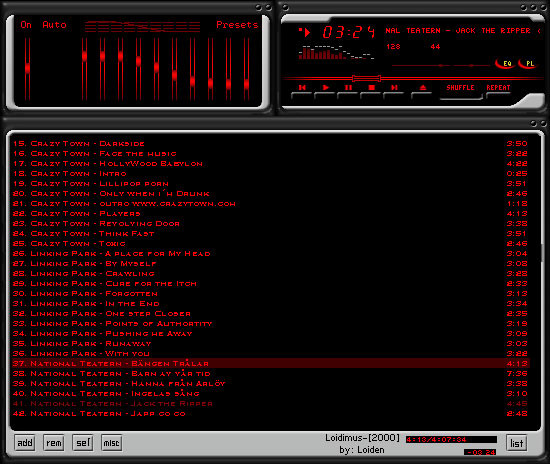Screen dimensions: 550x464
Task: Select Crazy Town - Only When I'm Drunk
Action: click(270, 194)
